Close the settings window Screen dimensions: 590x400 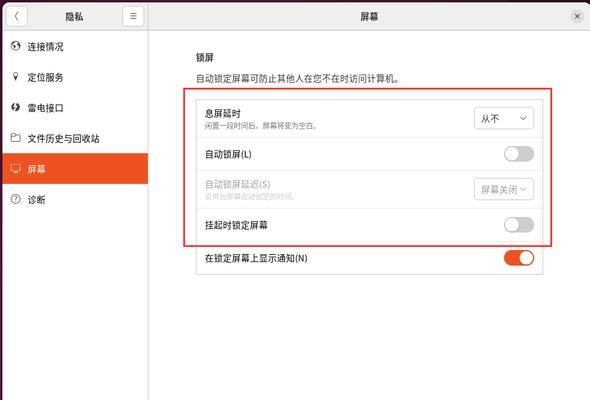[x=577, y=17]
